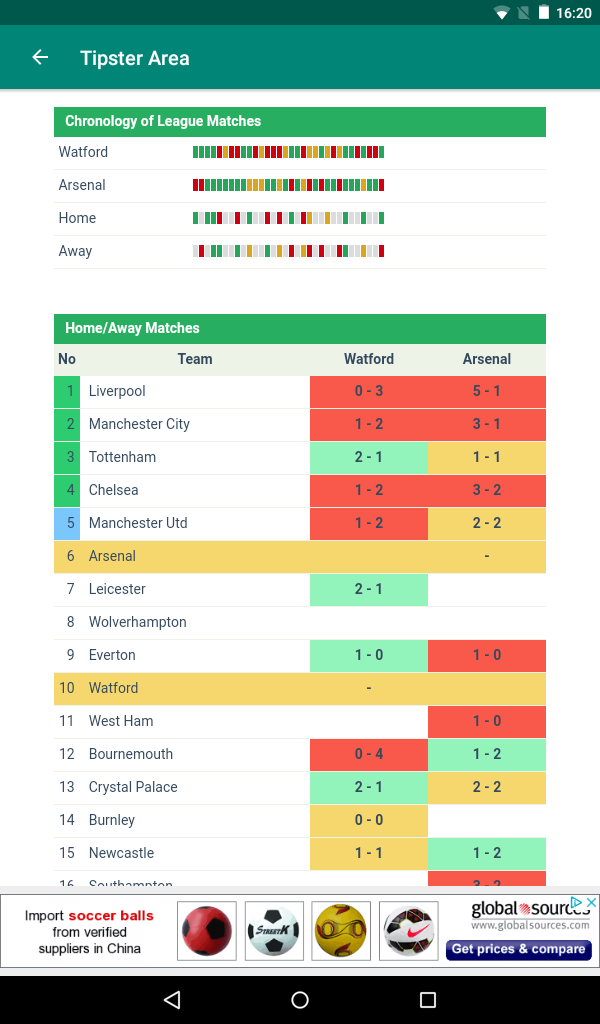Tap the yellow soccer ball thumbnail
This screenshot has height=1024, width=600.
pyautogui.click(x=341, y=931)
